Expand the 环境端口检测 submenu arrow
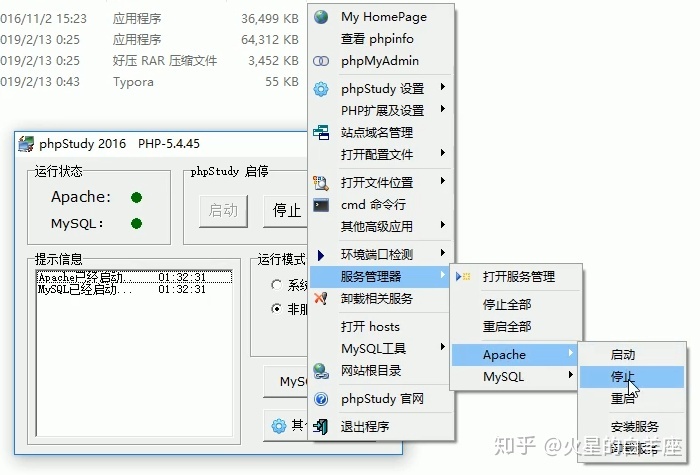This screenshot has width=700, height=475. [x=442, y=253]
